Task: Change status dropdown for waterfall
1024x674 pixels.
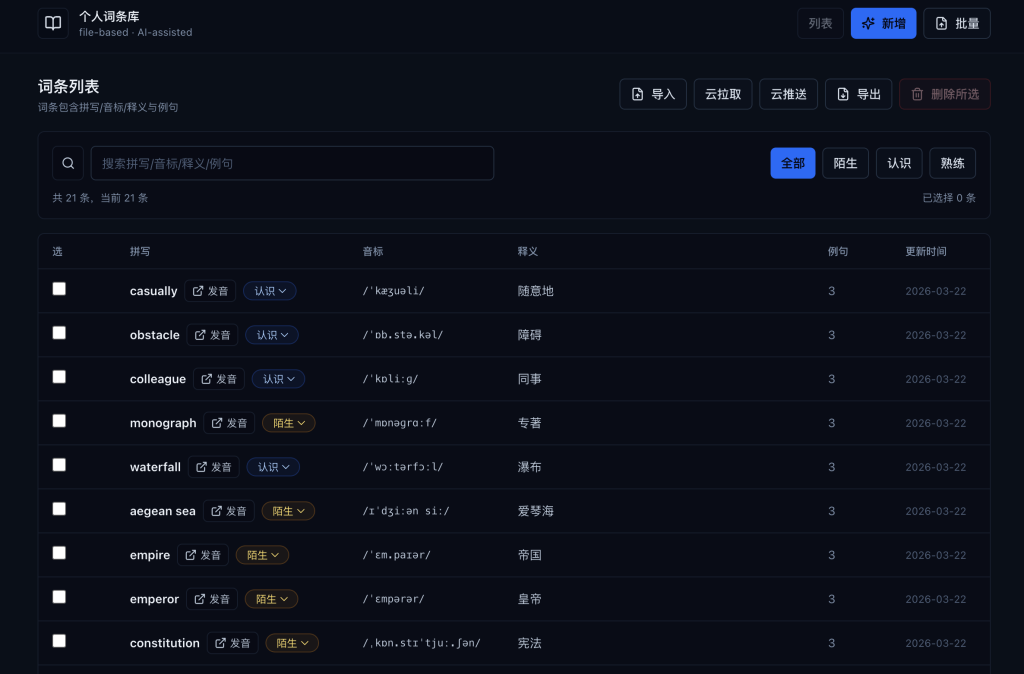Action: (273, 467)
